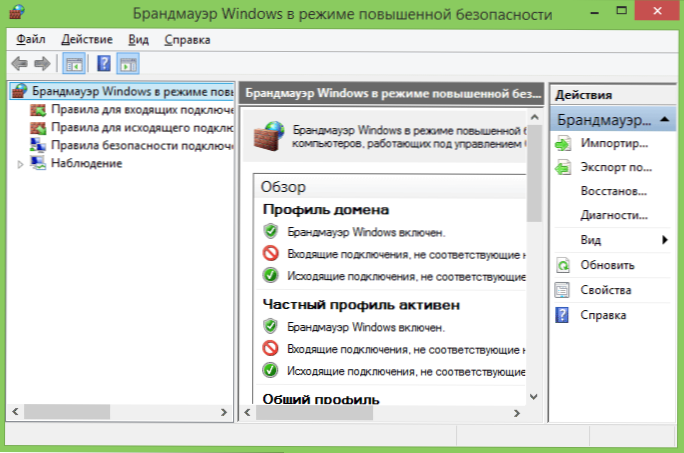Screen dimensions: 684x453
Task: Expand the Наблюдение tree node arrow
Action: (x=20, y=164)
